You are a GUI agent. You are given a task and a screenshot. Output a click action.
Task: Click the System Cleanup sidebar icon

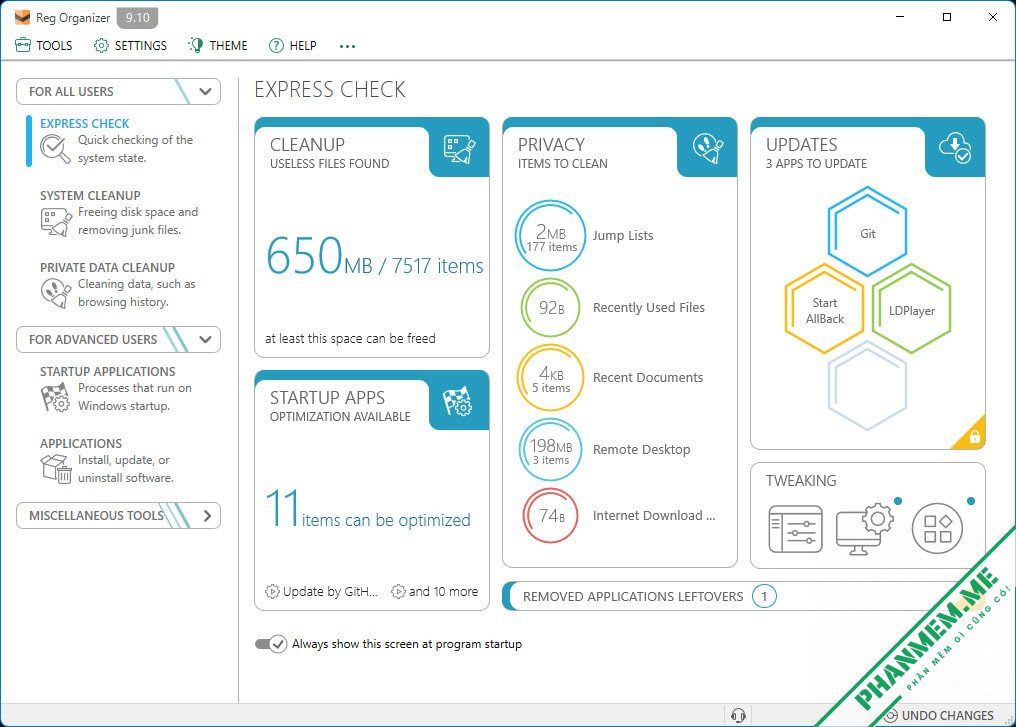[56, 222]
